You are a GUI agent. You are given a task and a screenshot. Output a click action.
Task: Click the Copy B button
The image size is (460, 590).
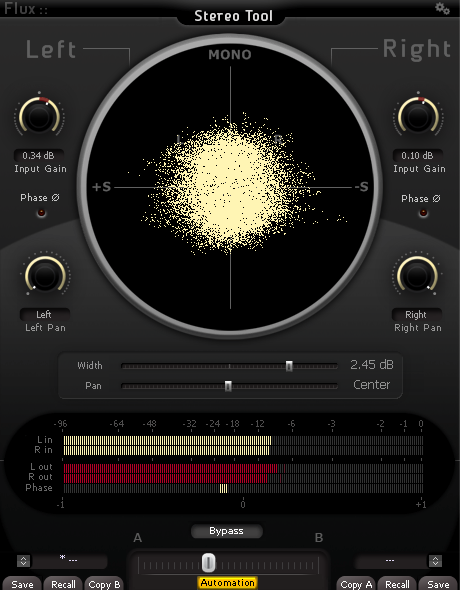[104, 584]
